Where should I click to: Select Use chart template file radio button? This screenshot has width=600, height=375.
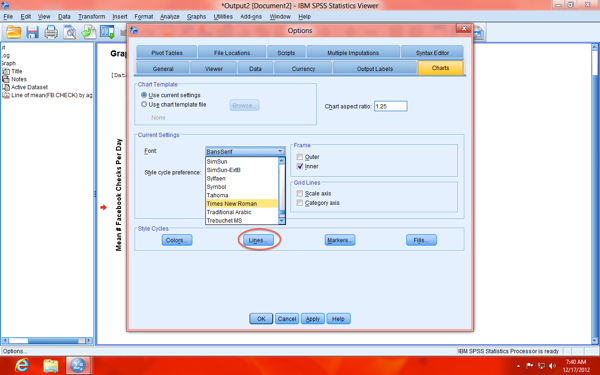pyautogui.click(x=144, y=104)
